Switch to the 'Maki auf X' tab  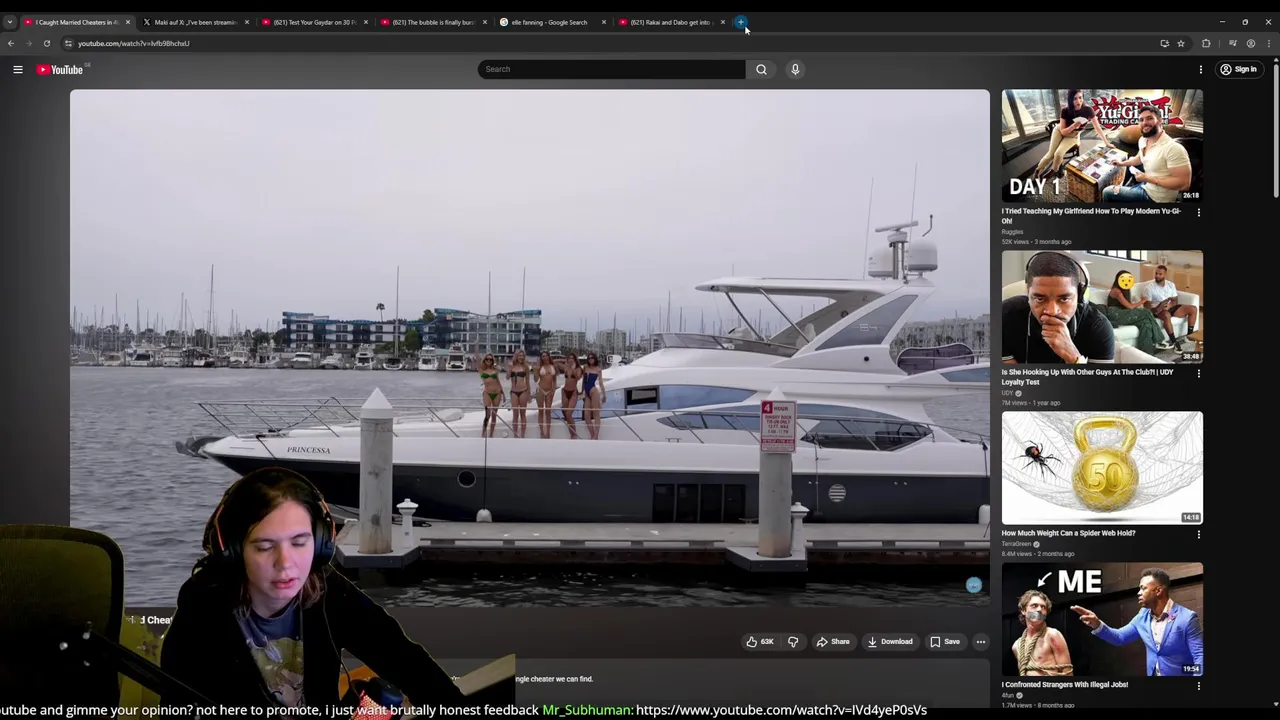[195, 22]
